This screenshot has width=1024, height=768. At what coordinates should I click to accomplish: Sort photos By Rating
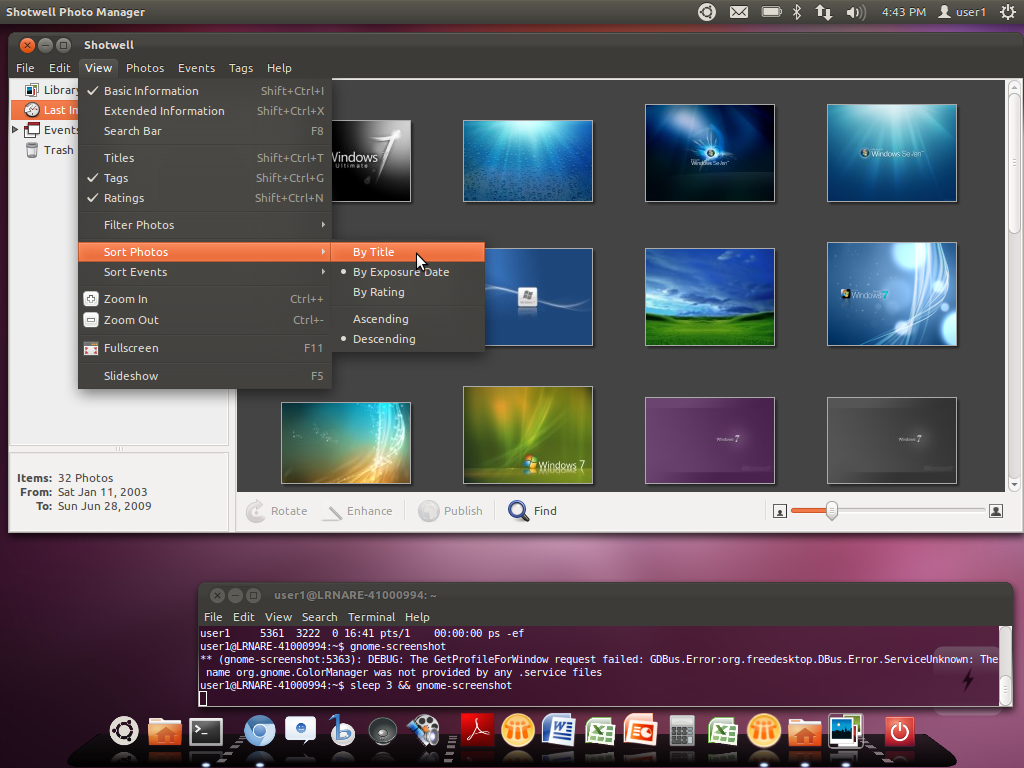(x=408, y=293)
